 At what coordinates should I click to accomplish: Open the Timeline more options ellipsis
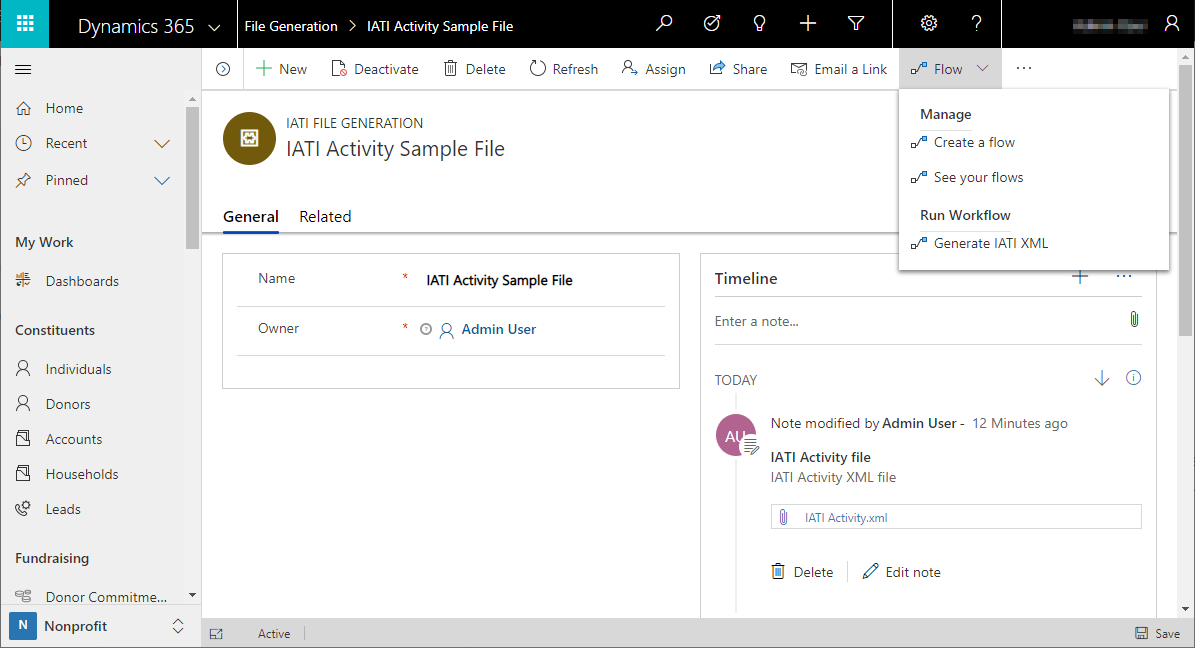[x=1124, y=276]
